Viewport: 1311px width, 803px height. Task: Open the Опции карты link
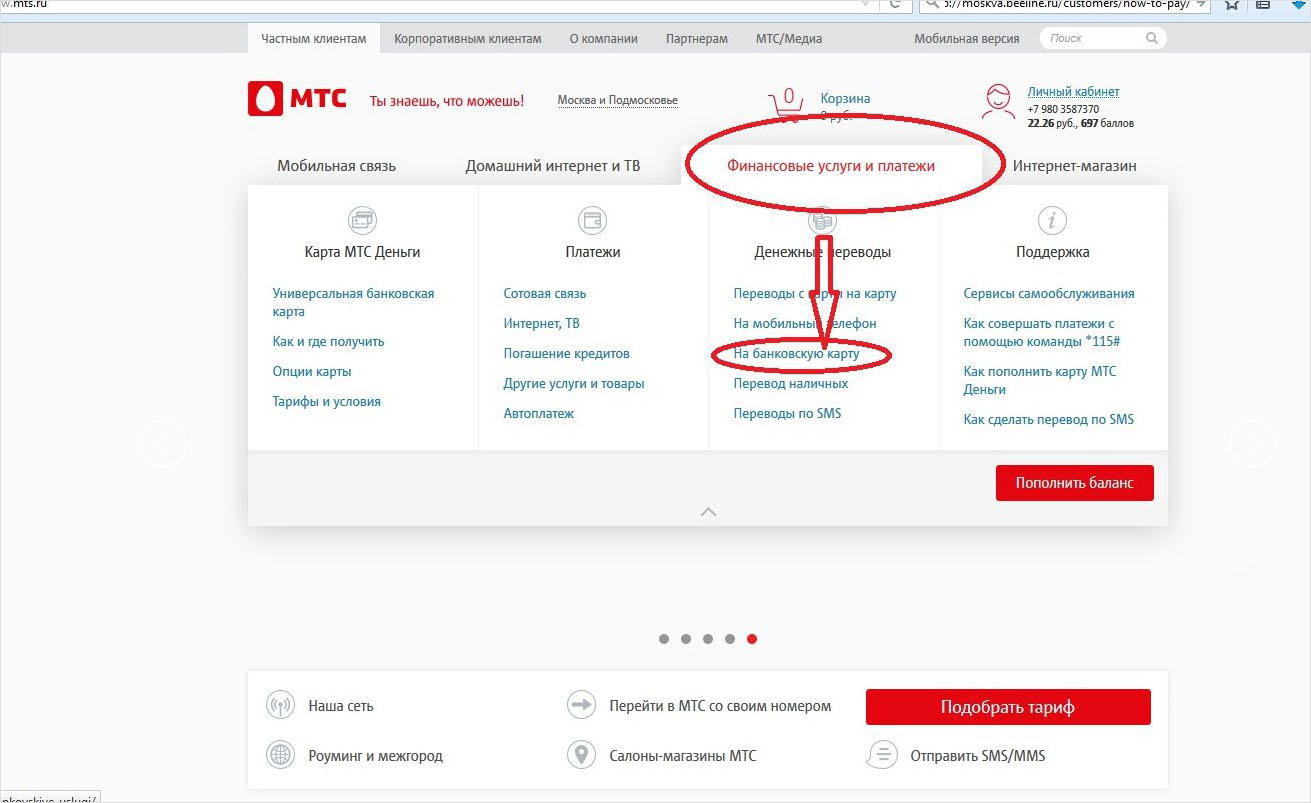click(312, 372)
